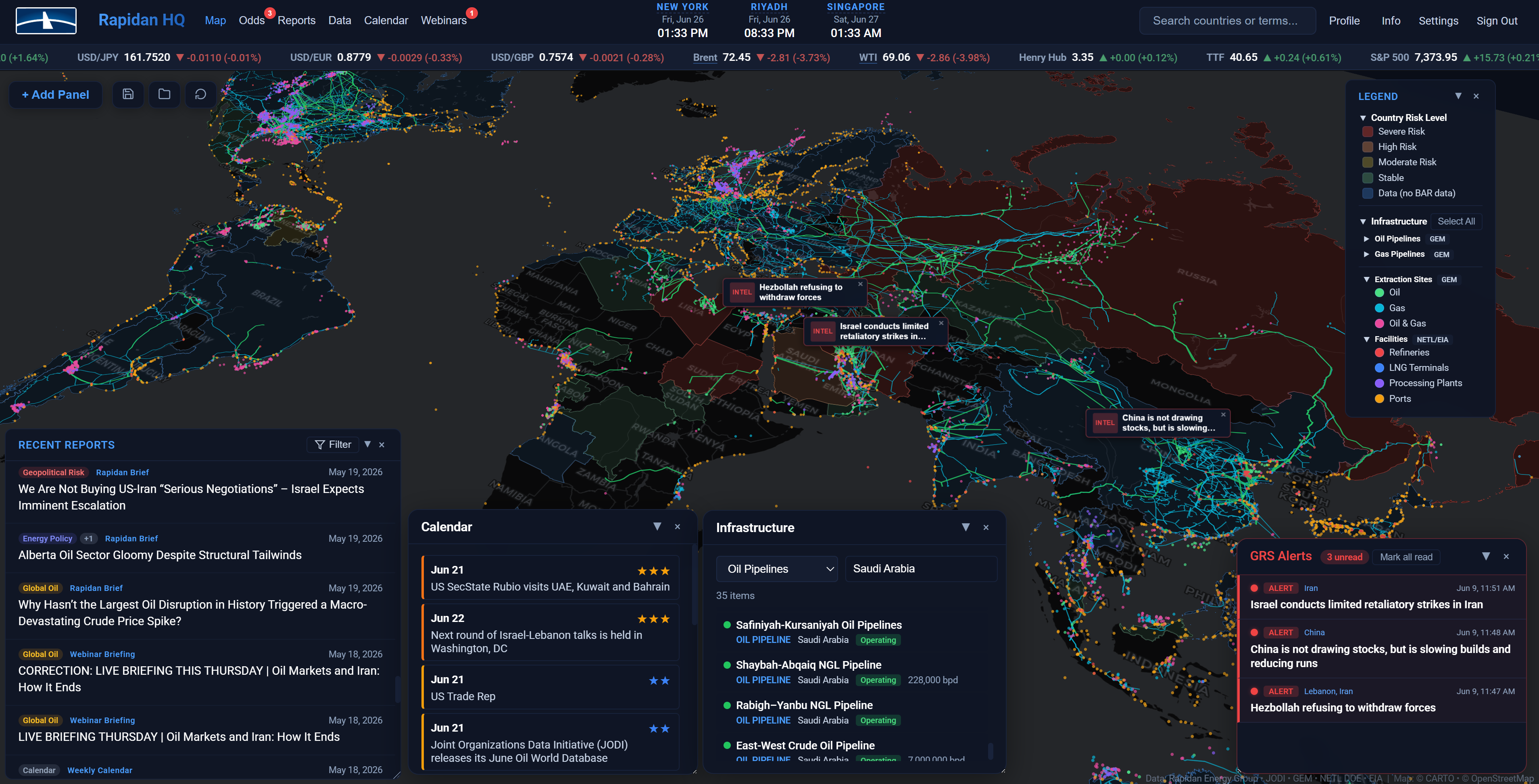Toggle Refineries facility layer
The height and width of the screenshot is (784, 1539).
click(x=1402, y=353)
